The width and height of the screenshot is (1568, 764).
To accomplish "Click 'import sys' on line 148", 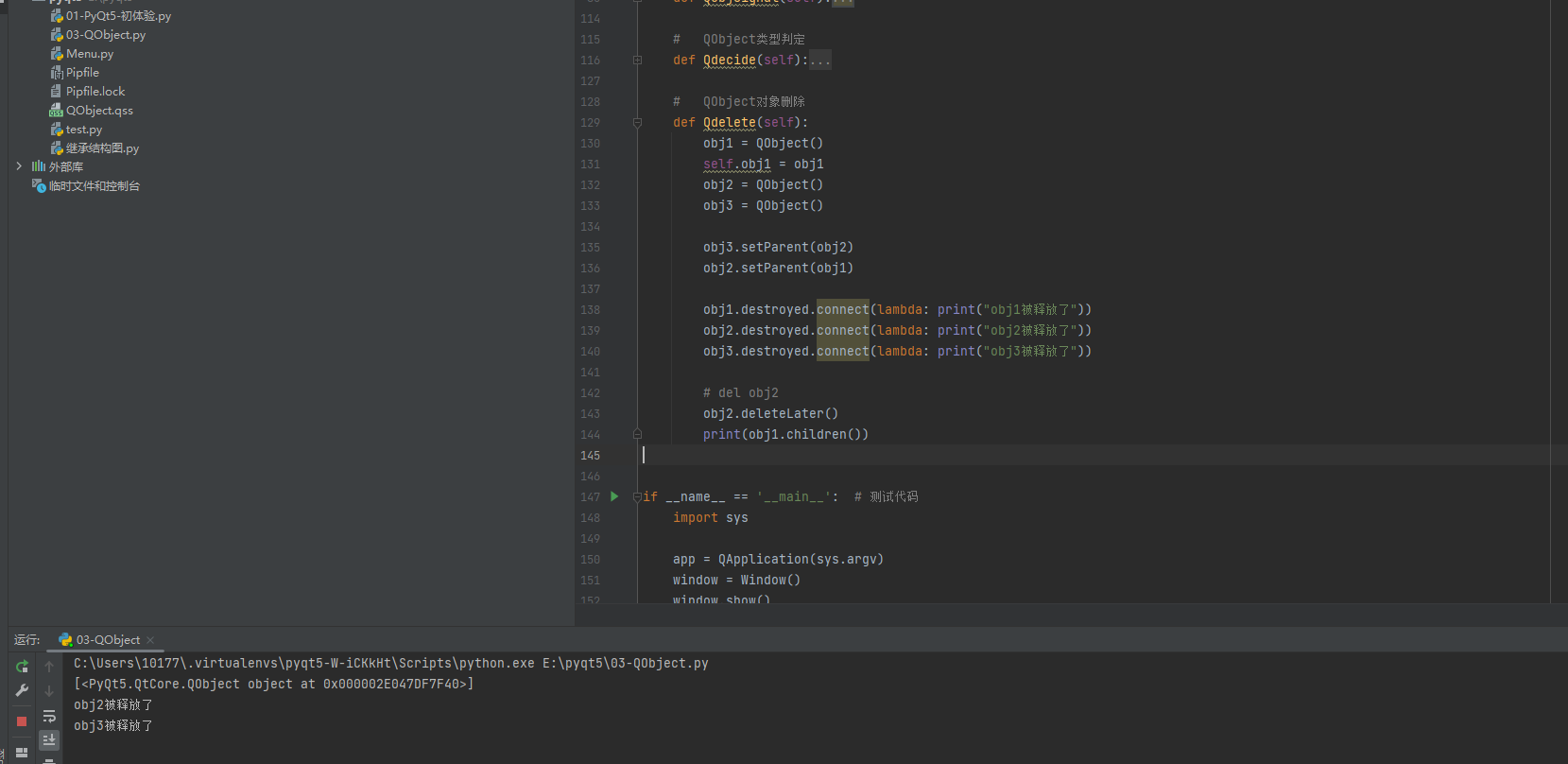I will 711,518.
